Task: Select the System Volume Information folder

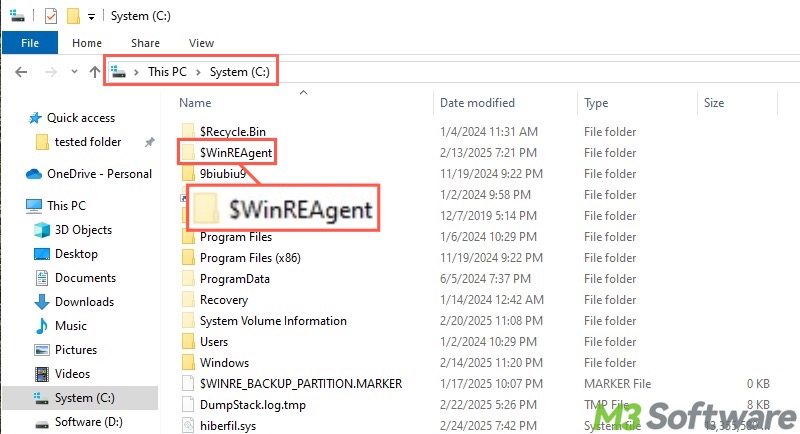Action: pyautogui.click(x=273, y=321)
